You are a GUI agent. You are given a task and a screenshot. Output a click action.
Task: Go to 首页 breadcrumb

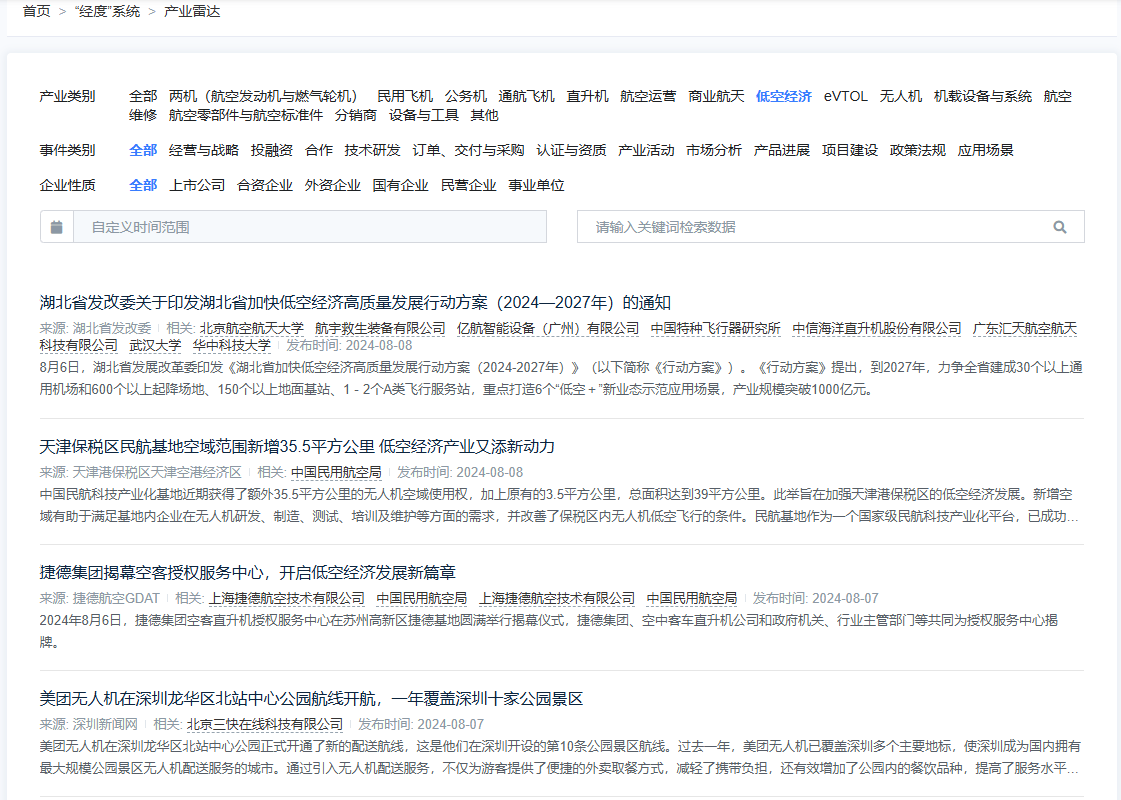36,11
